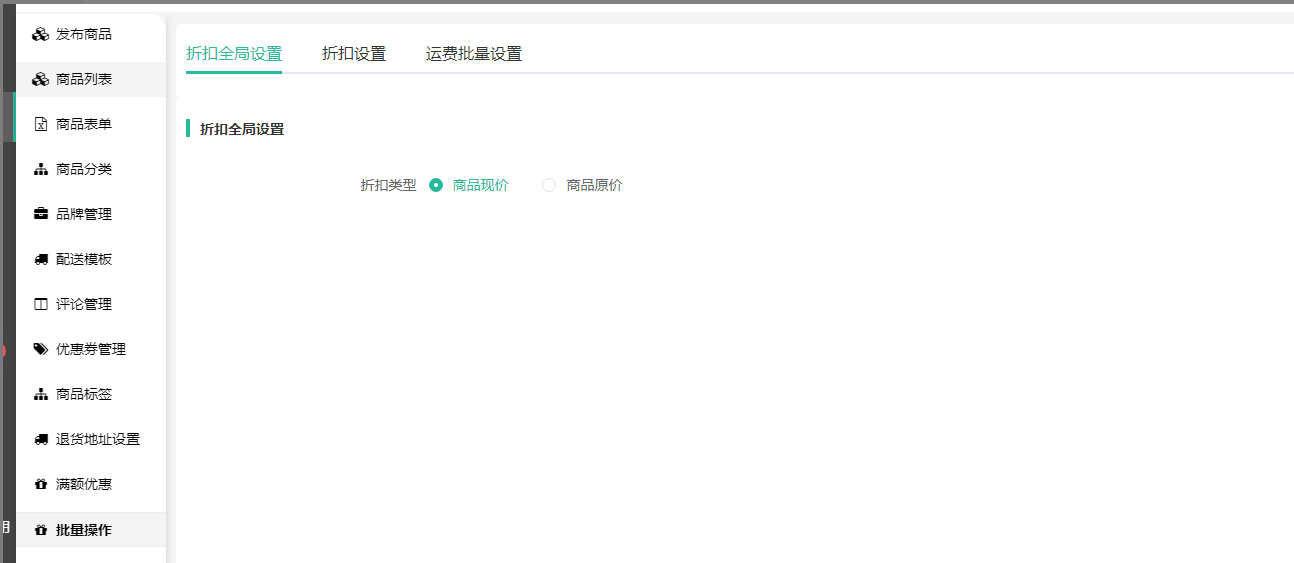This screenshot has width=1294, height=563.
Task: Click the 商品分类 hierarchy icon
Action: [x=41, y=170]
